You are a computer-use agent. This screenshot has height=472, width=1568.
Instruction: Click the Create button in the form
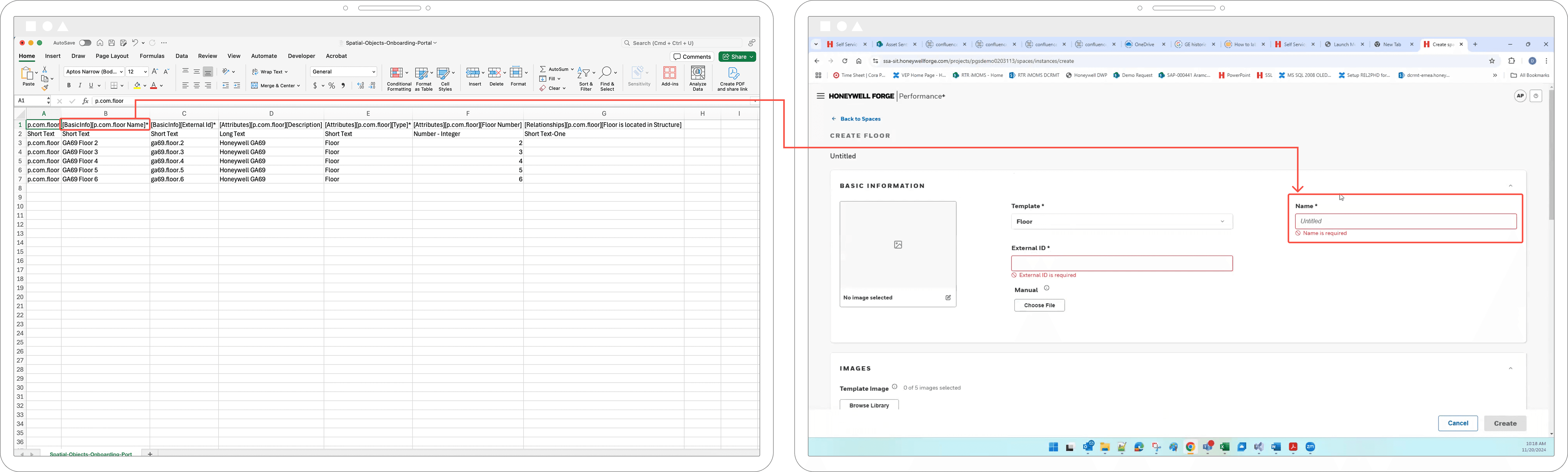coord(1505,423)
